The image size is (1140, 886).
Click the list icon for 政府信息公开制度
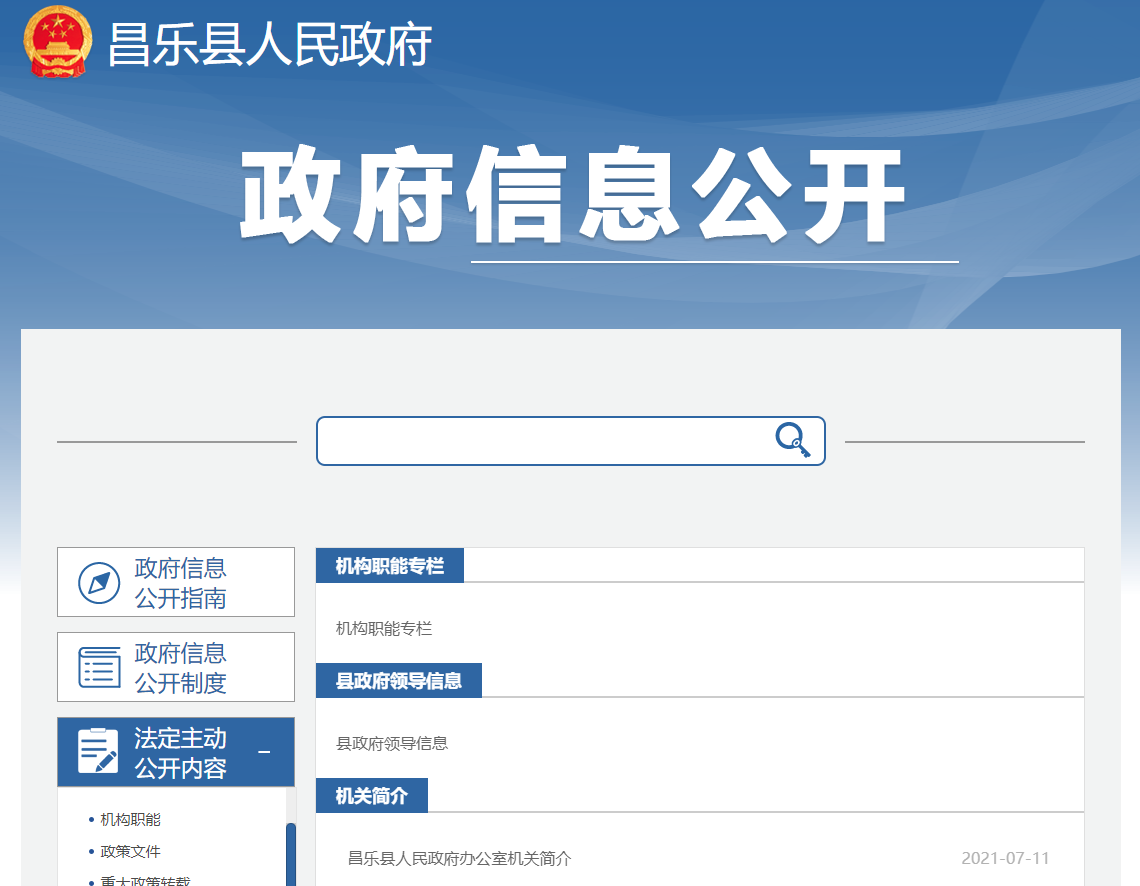99,667
